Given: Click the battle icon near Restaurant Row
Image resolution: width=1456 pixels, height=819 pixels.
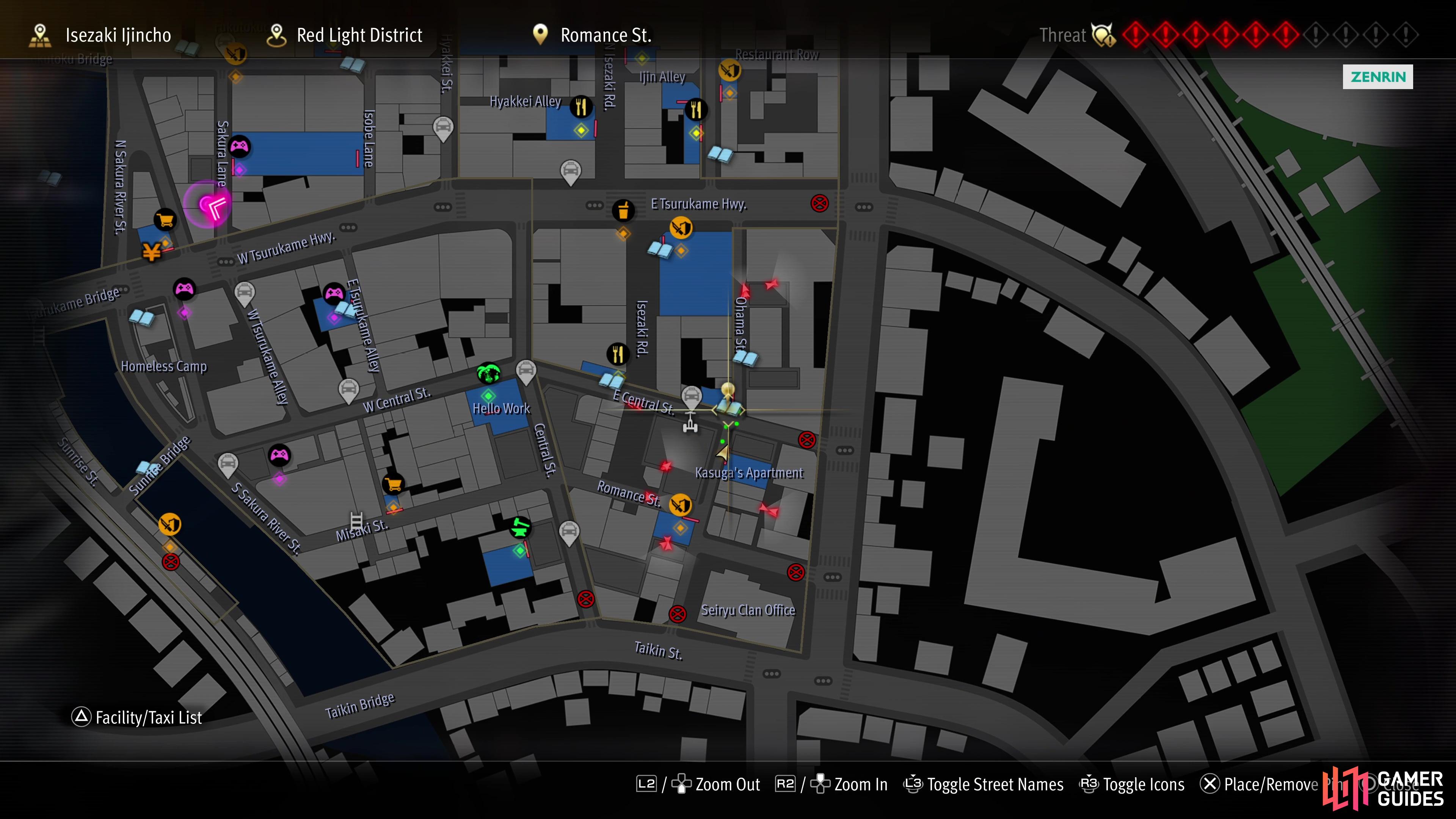Looking at the screenshot, I should click(x=730, y=71).
